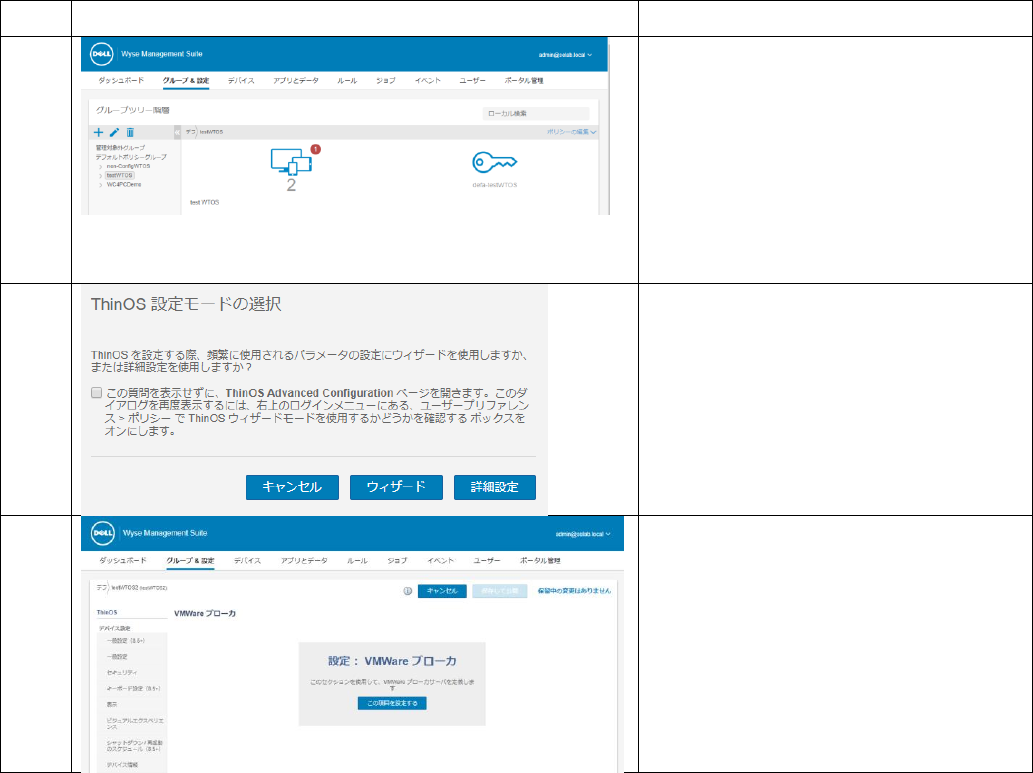The width and height of the screenshot is (1033, 773).
Task: Click キャンセル in the ThinOS mode dialog
Action: (293, 488)
